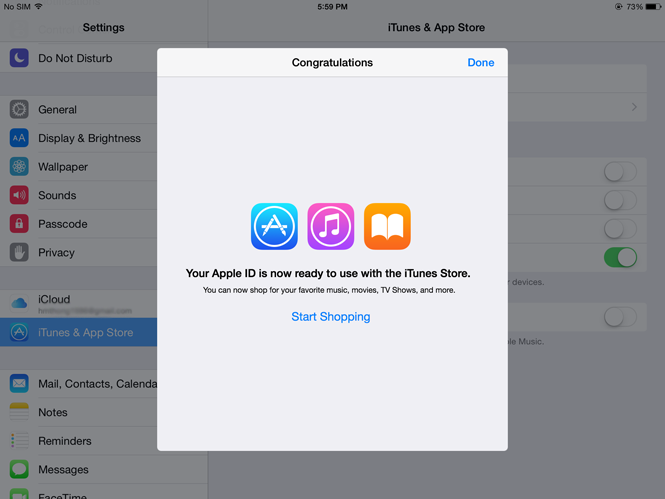665x499 pixels.
Task: Select the iTunes & App Store row label
Action: (86, 332)
